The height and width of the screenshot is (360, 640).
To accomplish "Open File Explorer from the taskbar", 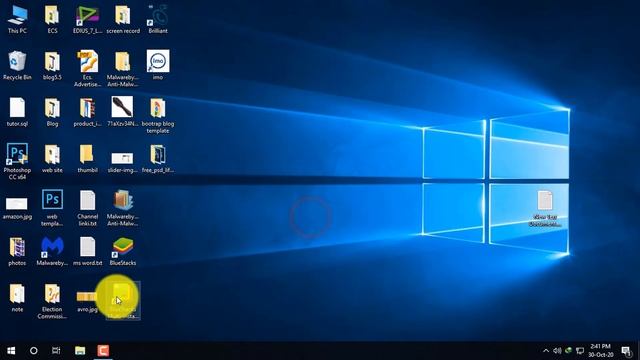I will point(80,351).
